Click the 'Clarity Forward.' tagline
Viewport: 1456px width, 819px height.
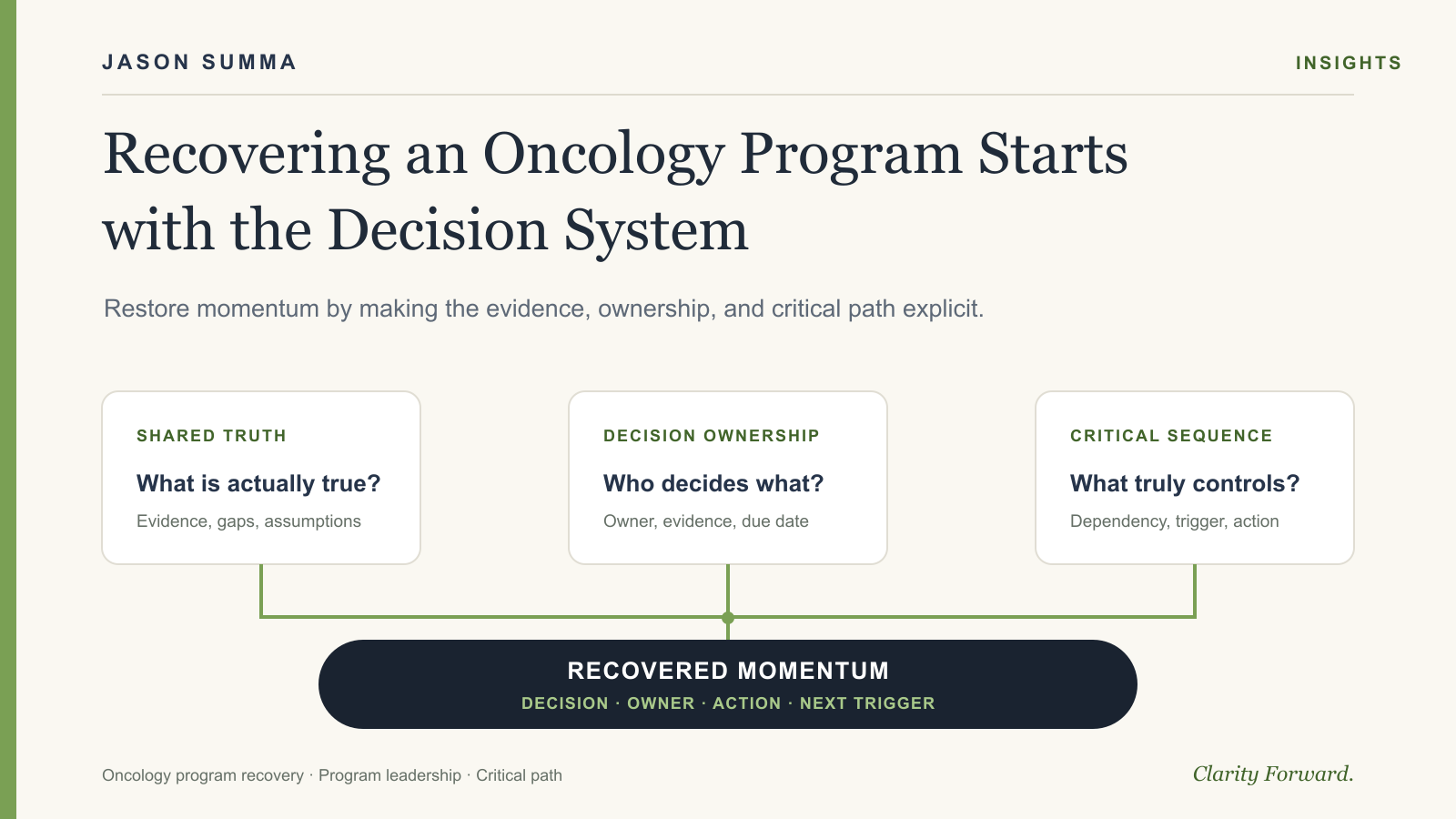point(1273,773)
